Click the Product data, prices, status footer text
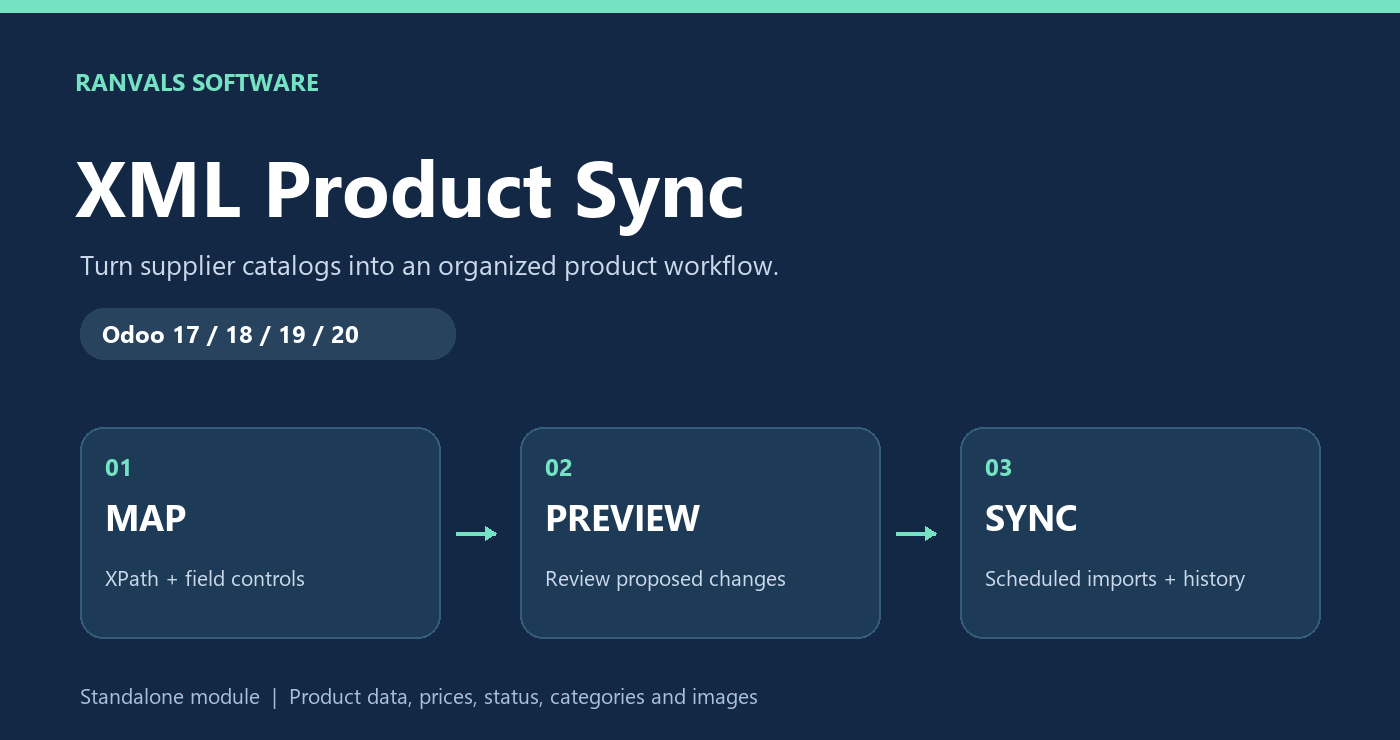This screenshot has height=740, width=1400. [x=523, y=697]
